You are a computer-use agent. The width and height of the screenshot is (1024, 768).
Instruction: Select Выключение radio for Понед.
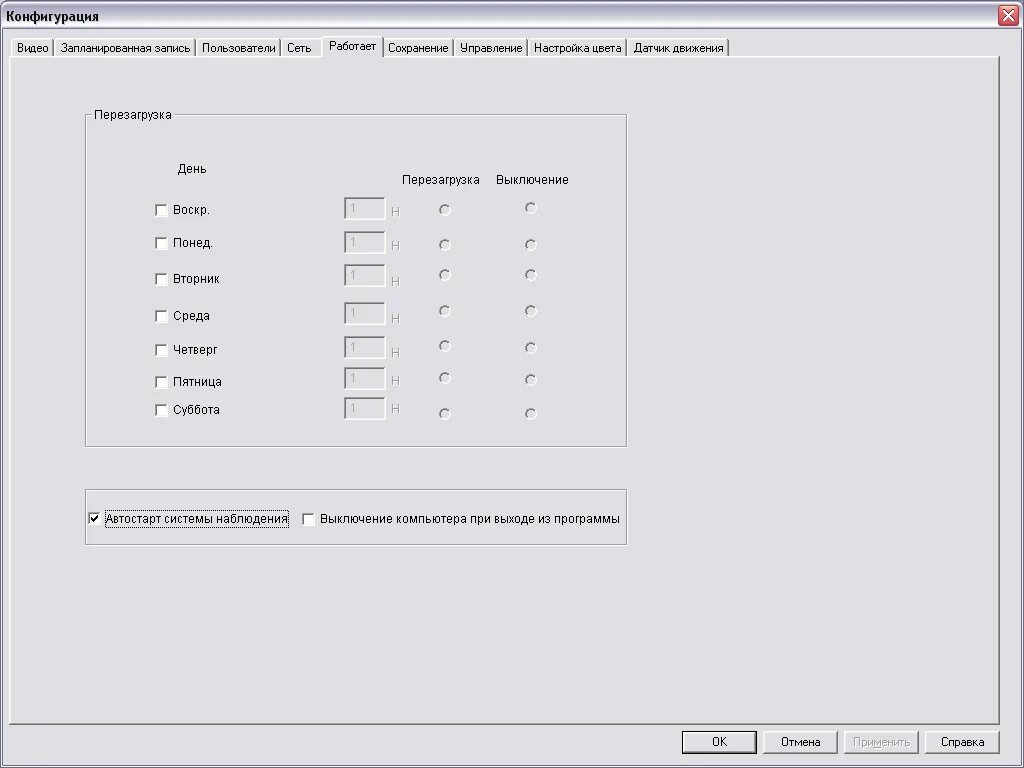(531, 245)
